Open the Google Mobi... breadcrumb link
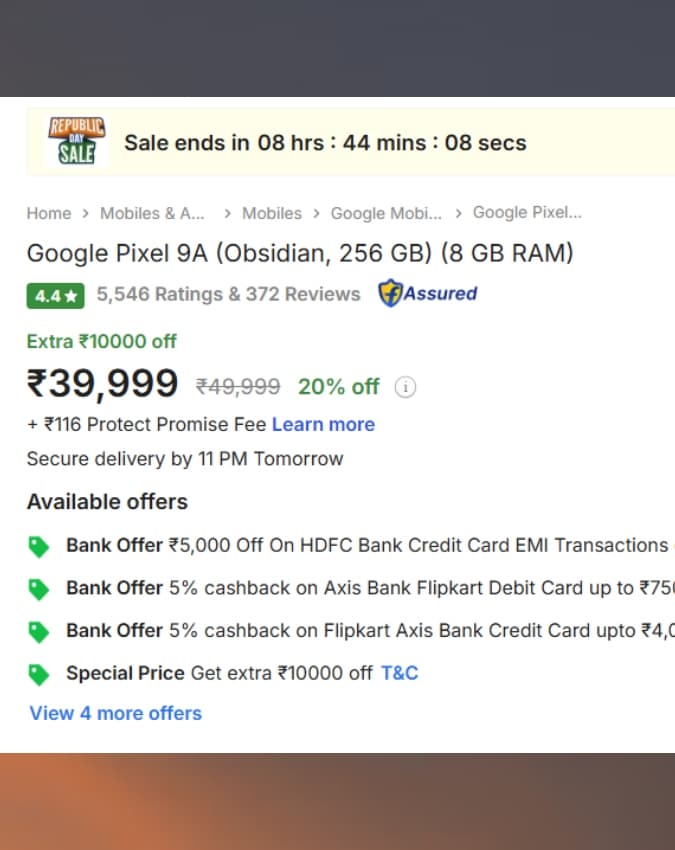675x850 pixels. (x=386, y=213)
